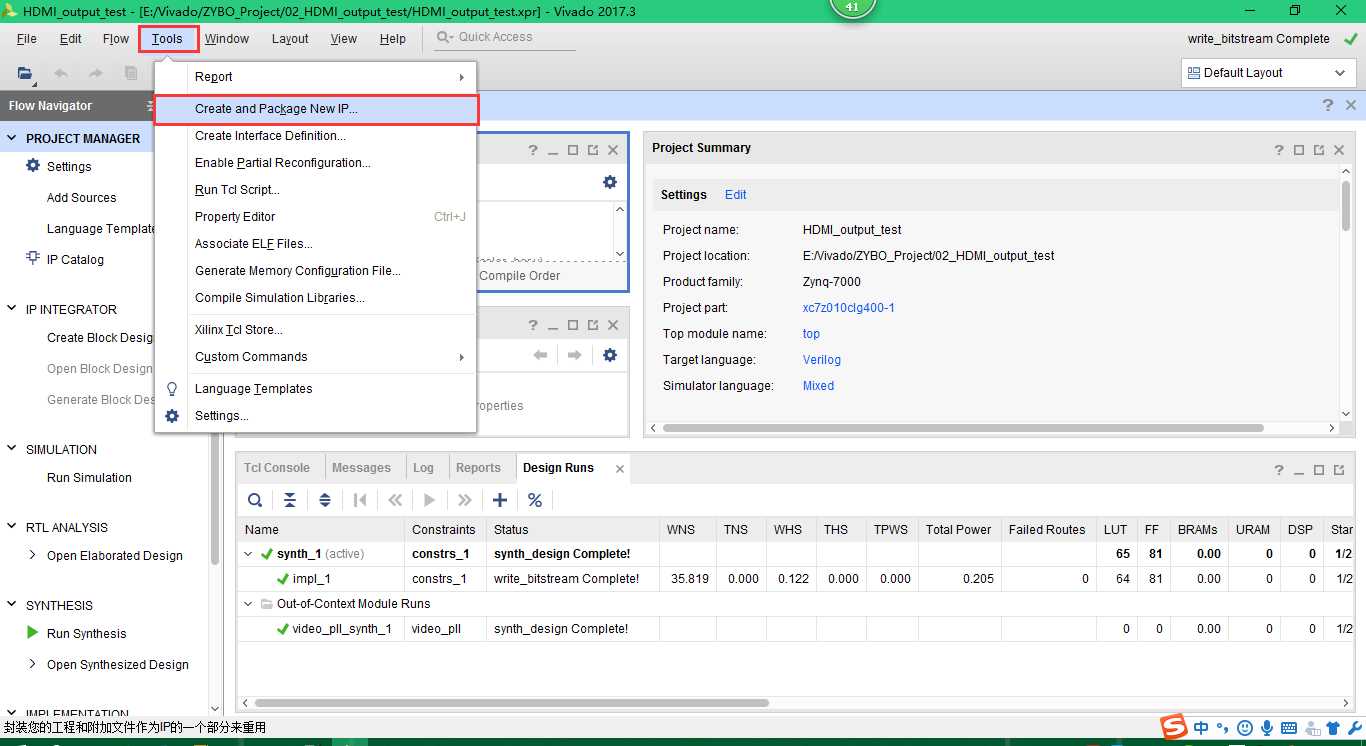Click the Edit link in Project Summary
The height and width of the screenshot is (746, 1366).
(x=736, y=195)
